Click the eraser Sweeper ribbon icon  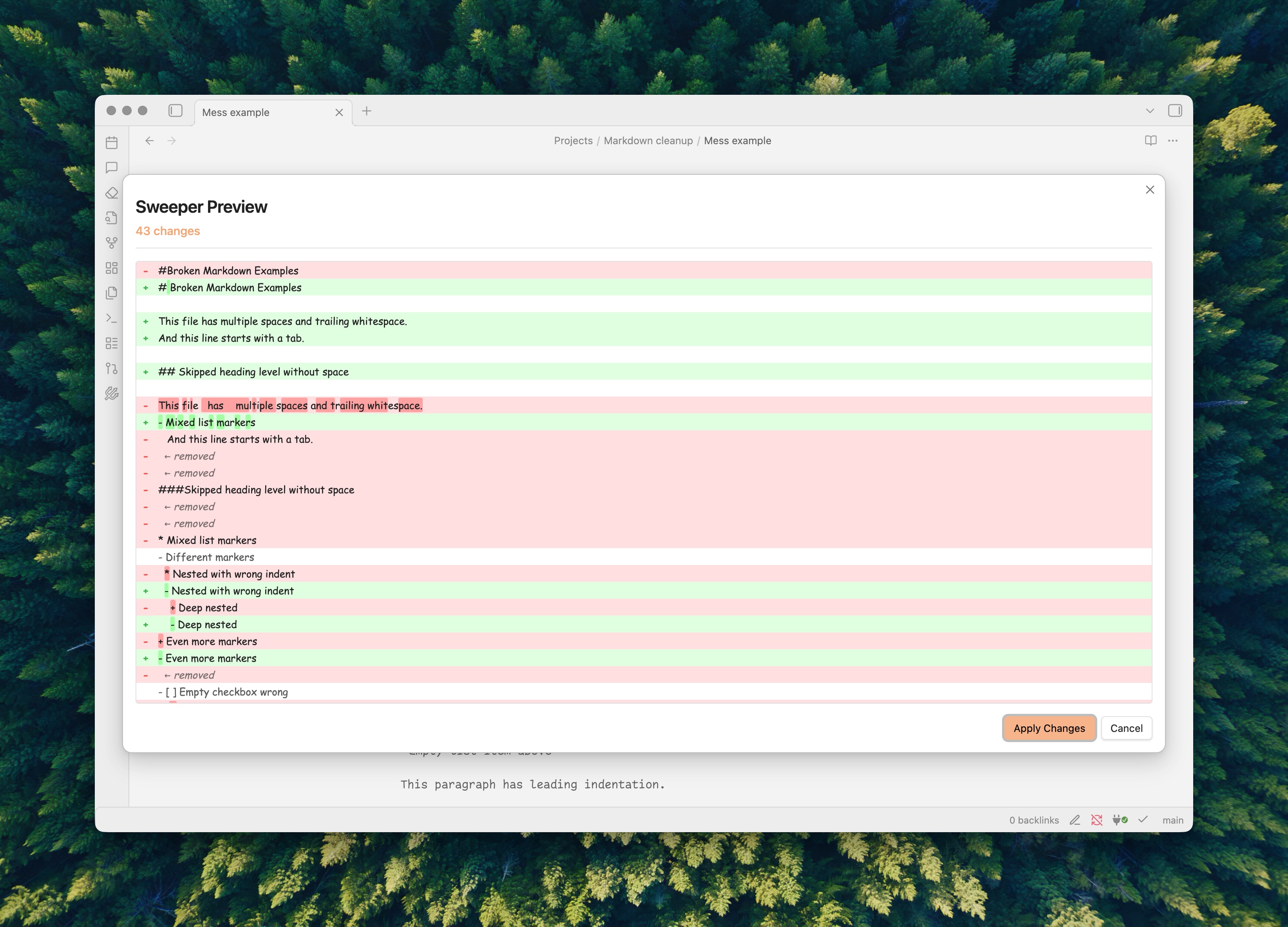coord(111,193)
